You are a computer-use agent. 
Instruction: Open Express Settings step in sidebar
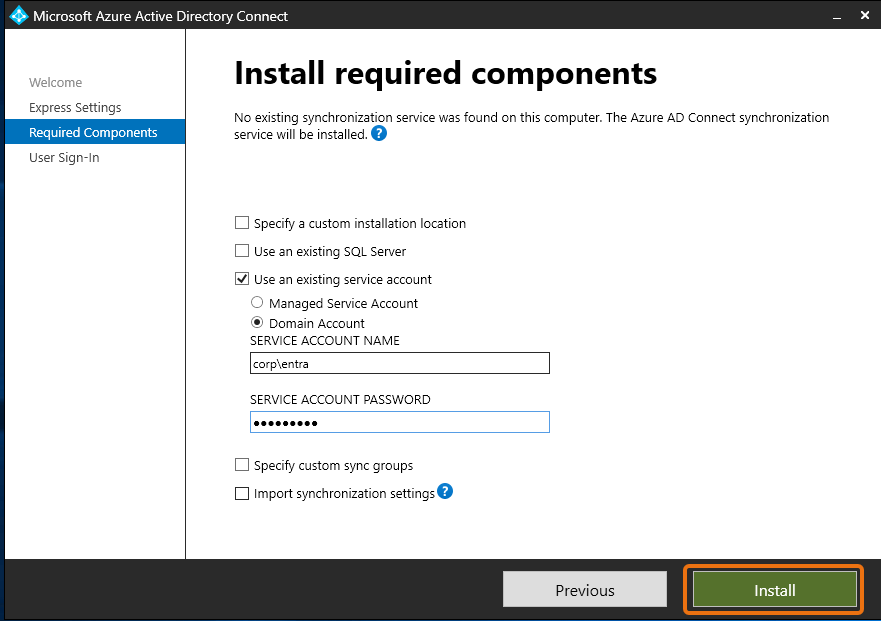(x=75, y=108)
